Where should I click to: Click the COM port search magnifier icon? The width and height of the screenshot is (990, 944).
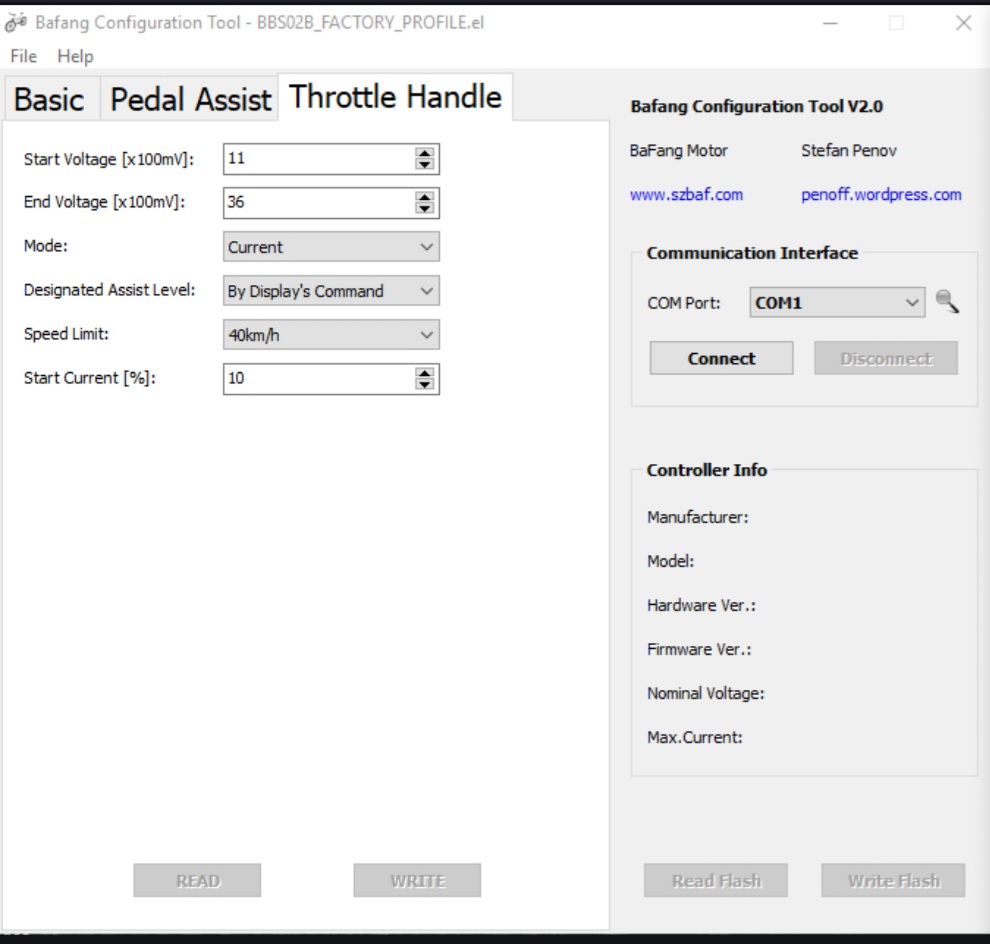(x=947, y=302)
